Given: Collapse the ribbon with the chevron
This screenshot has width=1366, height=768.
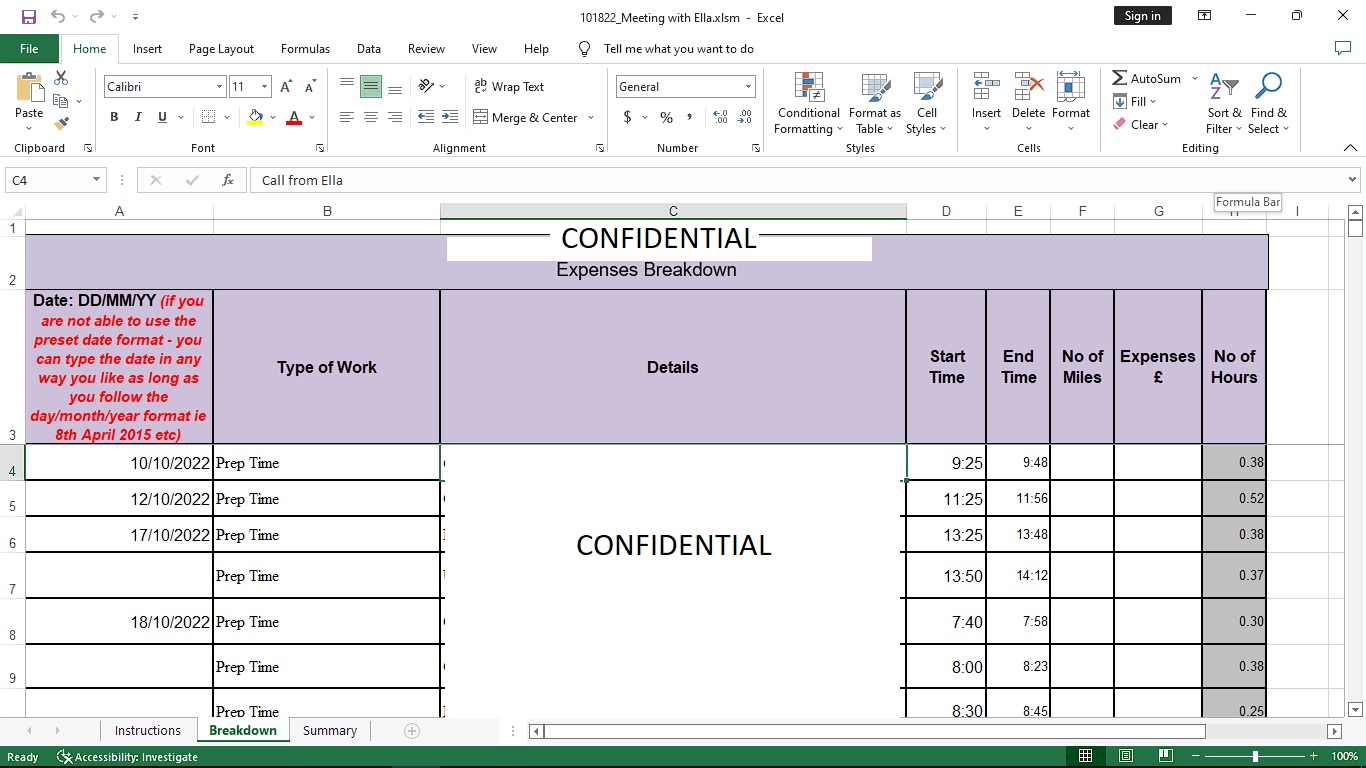Looking at the screenshot, I should [1350, 148].
